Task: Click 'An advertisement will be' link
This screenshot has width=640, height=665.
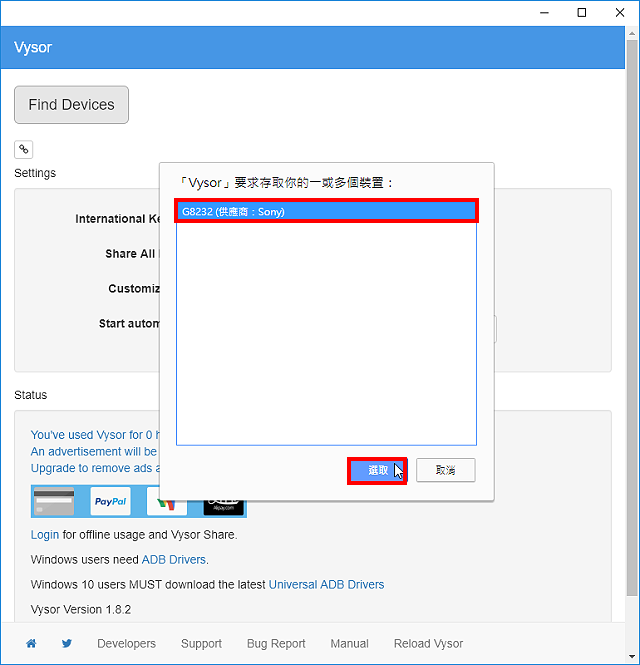Action: pyautogui.click(x=95, y=451)
